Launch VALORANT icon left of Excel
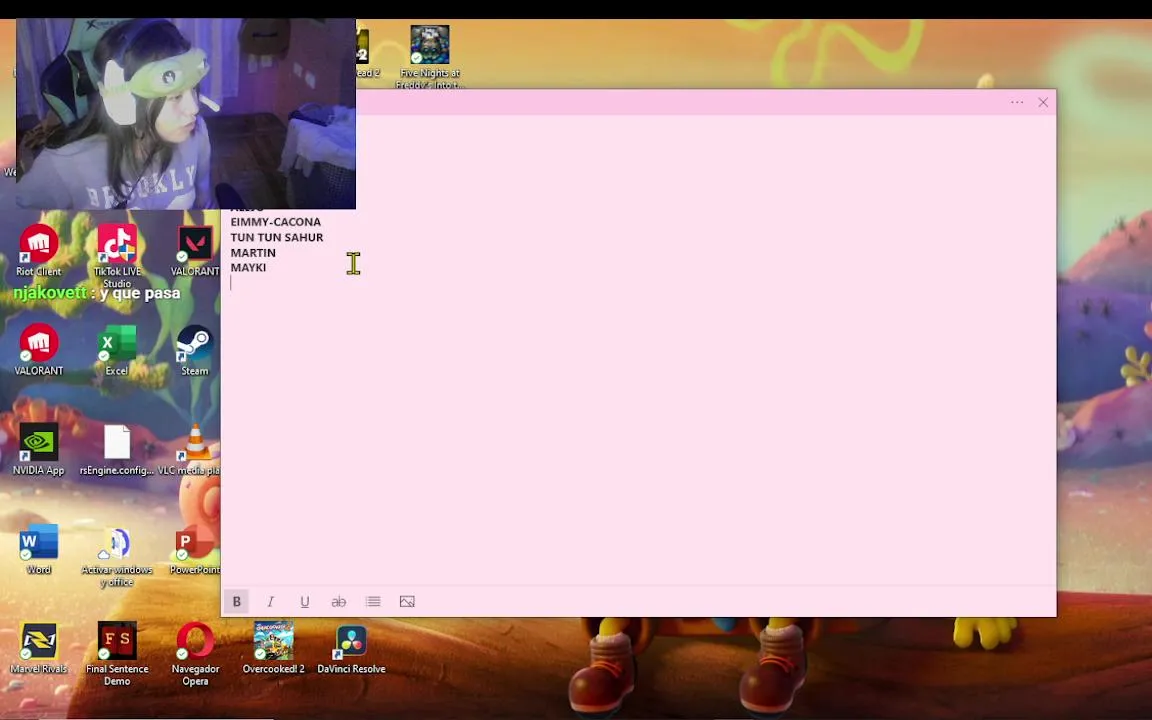This screenshot has height=720, width=1152. (39, 350)
